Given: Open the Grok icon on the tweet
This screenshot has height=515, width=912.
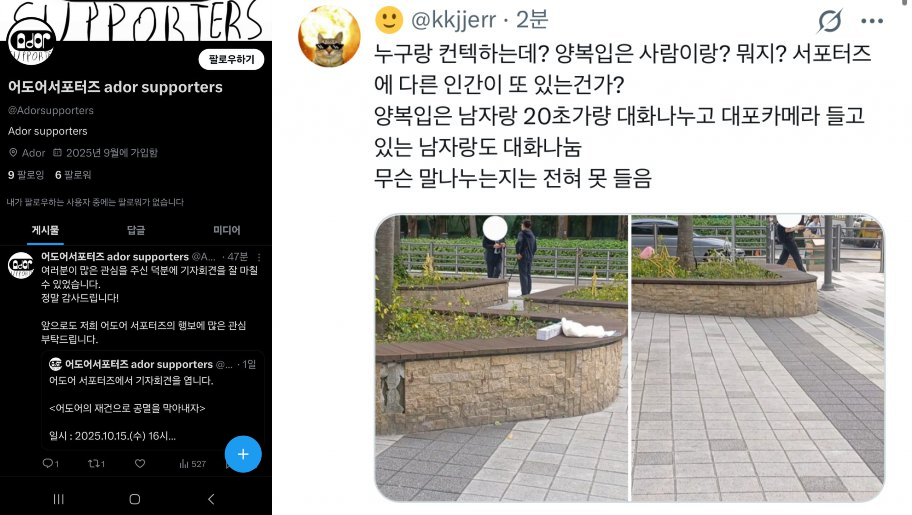Looking at the screenshot, I should [x=829, y=22].
